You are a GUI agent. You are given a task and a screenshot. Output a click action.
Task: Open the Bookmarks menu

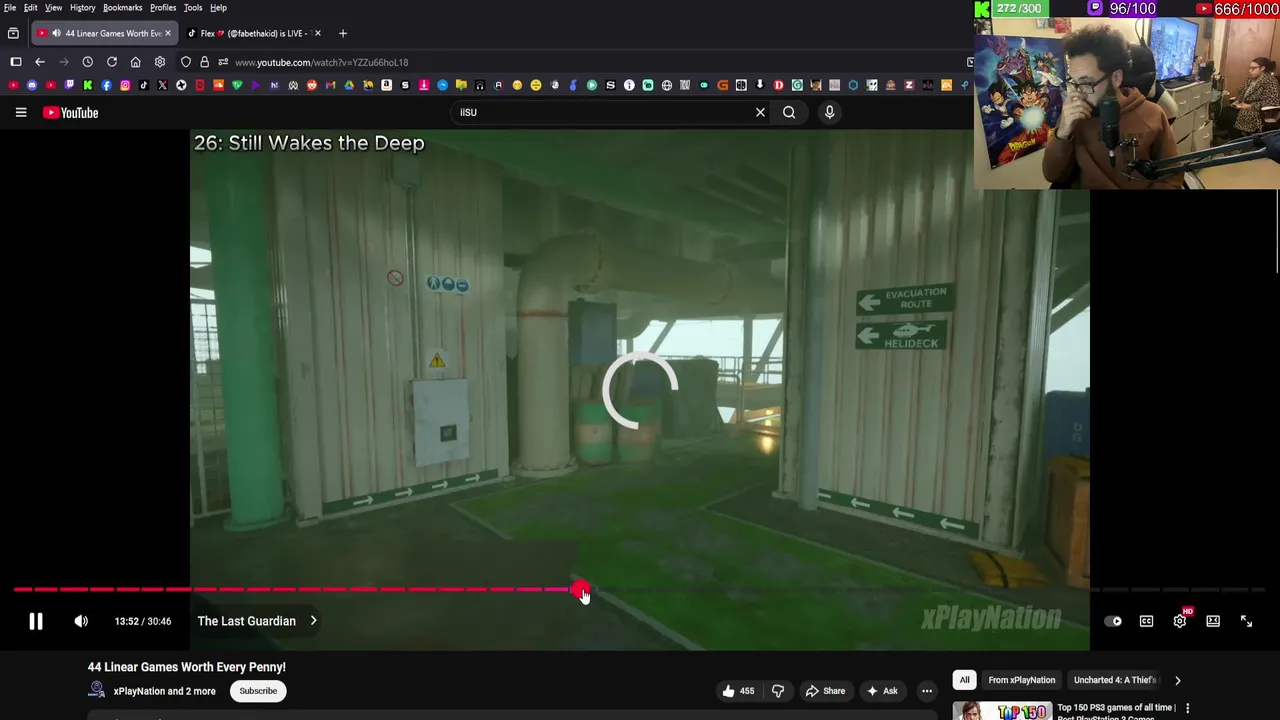(x=123, y=8)
